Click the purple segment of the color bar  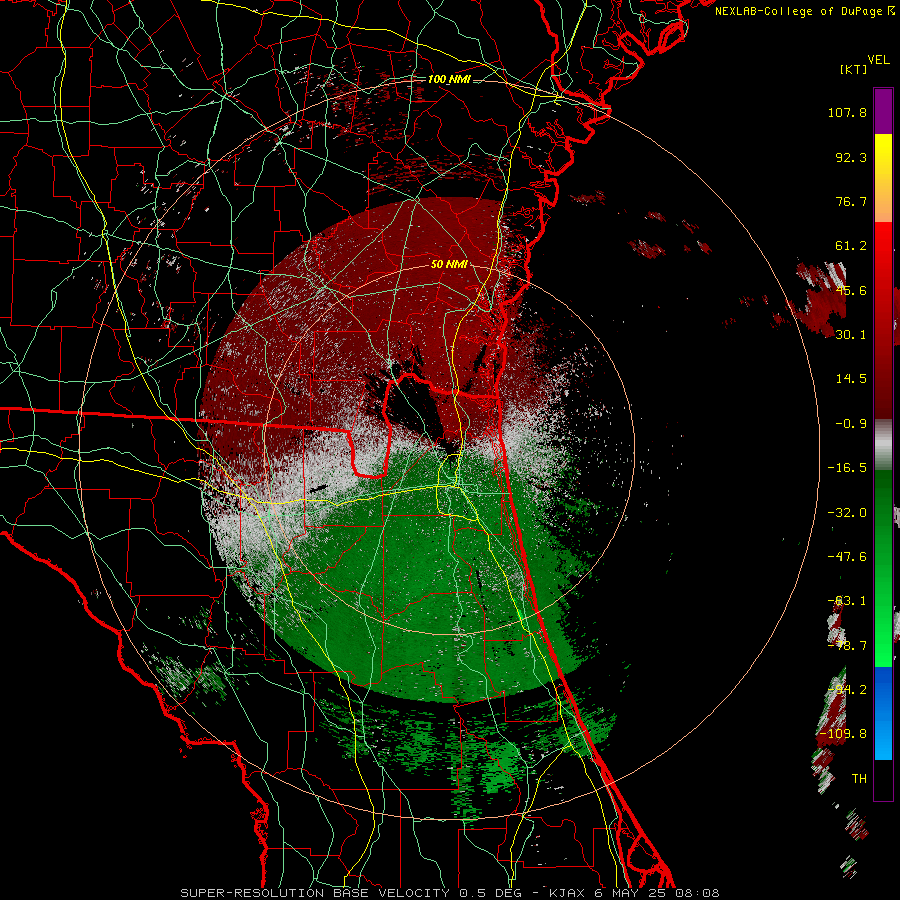pos(883,111)
